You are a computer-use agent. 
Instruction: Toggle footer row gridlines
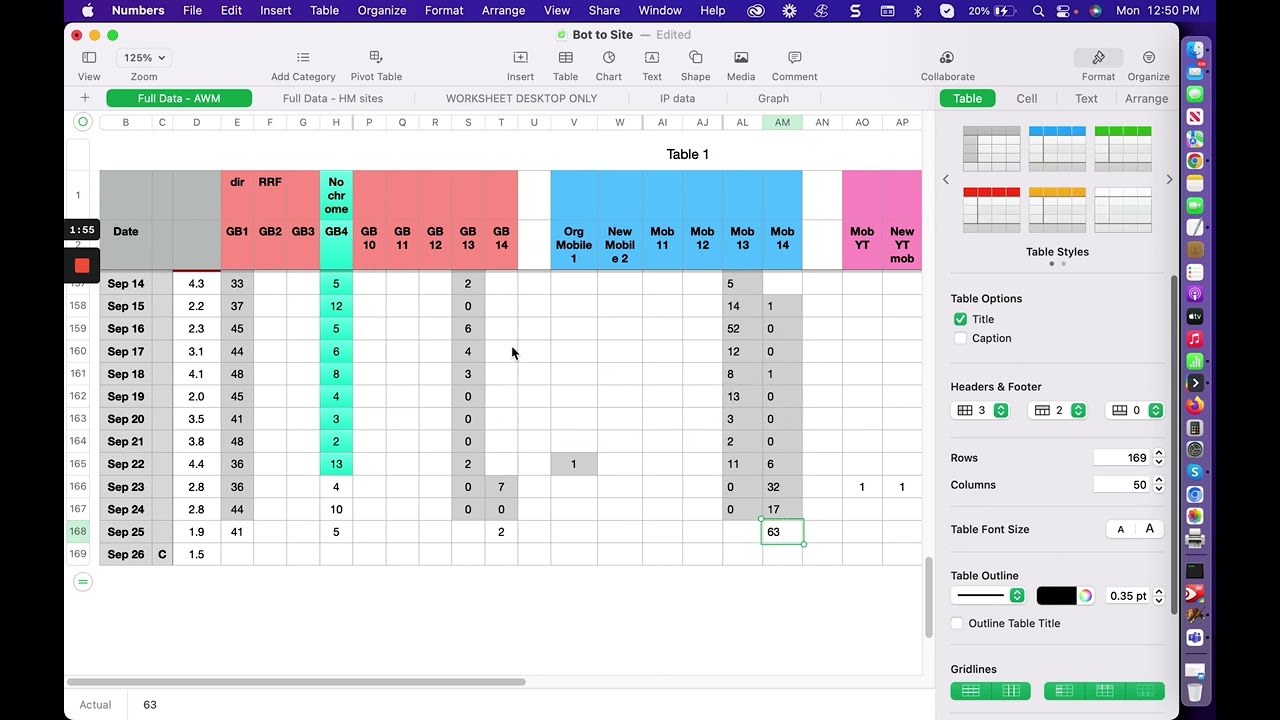point(1145,691)
